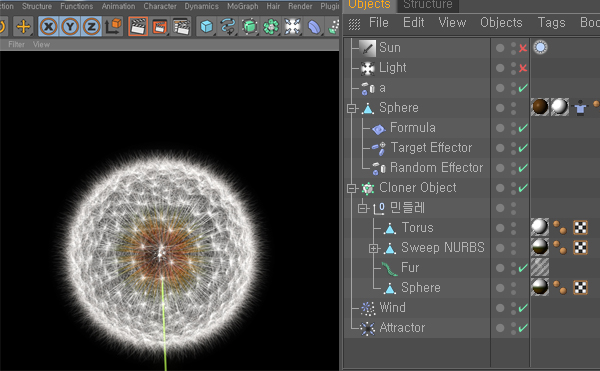
Task: Disable the Cloner Object checkmark
Action: (523, 188)
